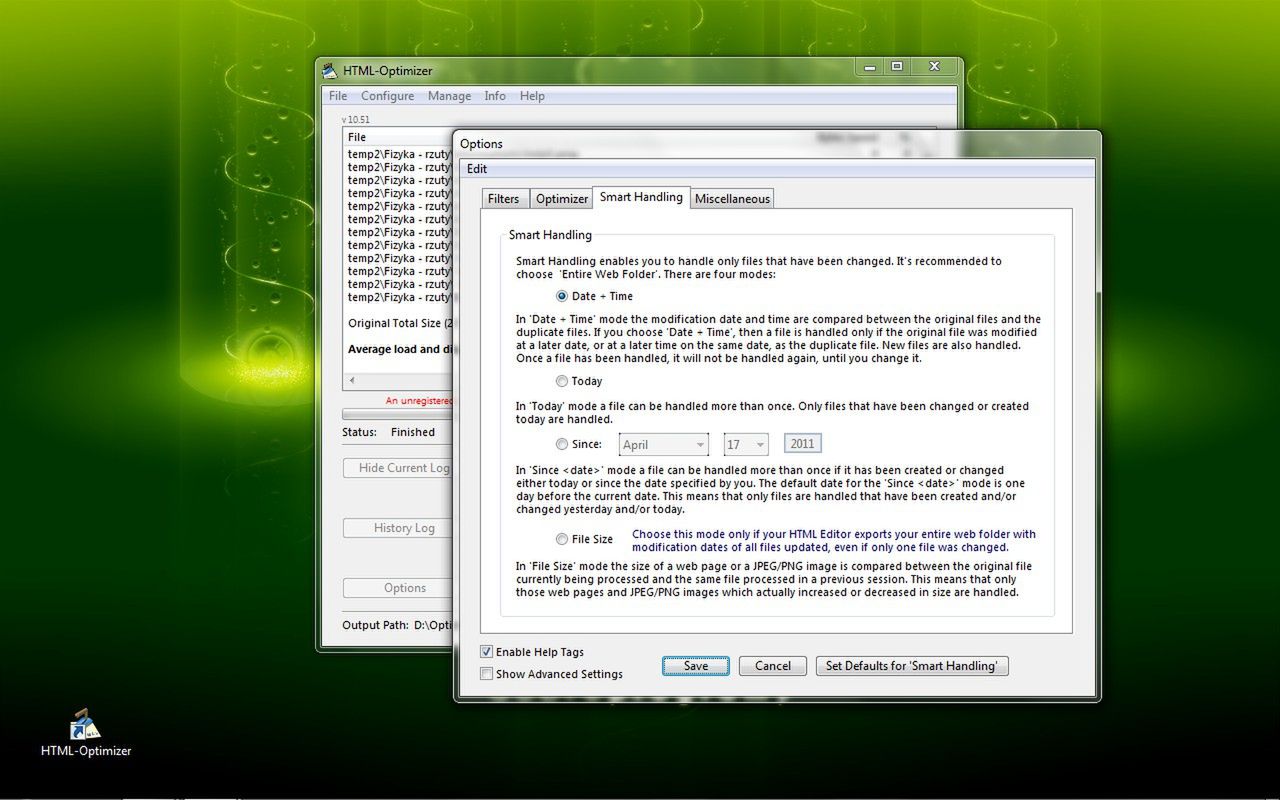Choose the 'Since:' radio button
The width and height of the screenshot is (1280, 800).
562,444
